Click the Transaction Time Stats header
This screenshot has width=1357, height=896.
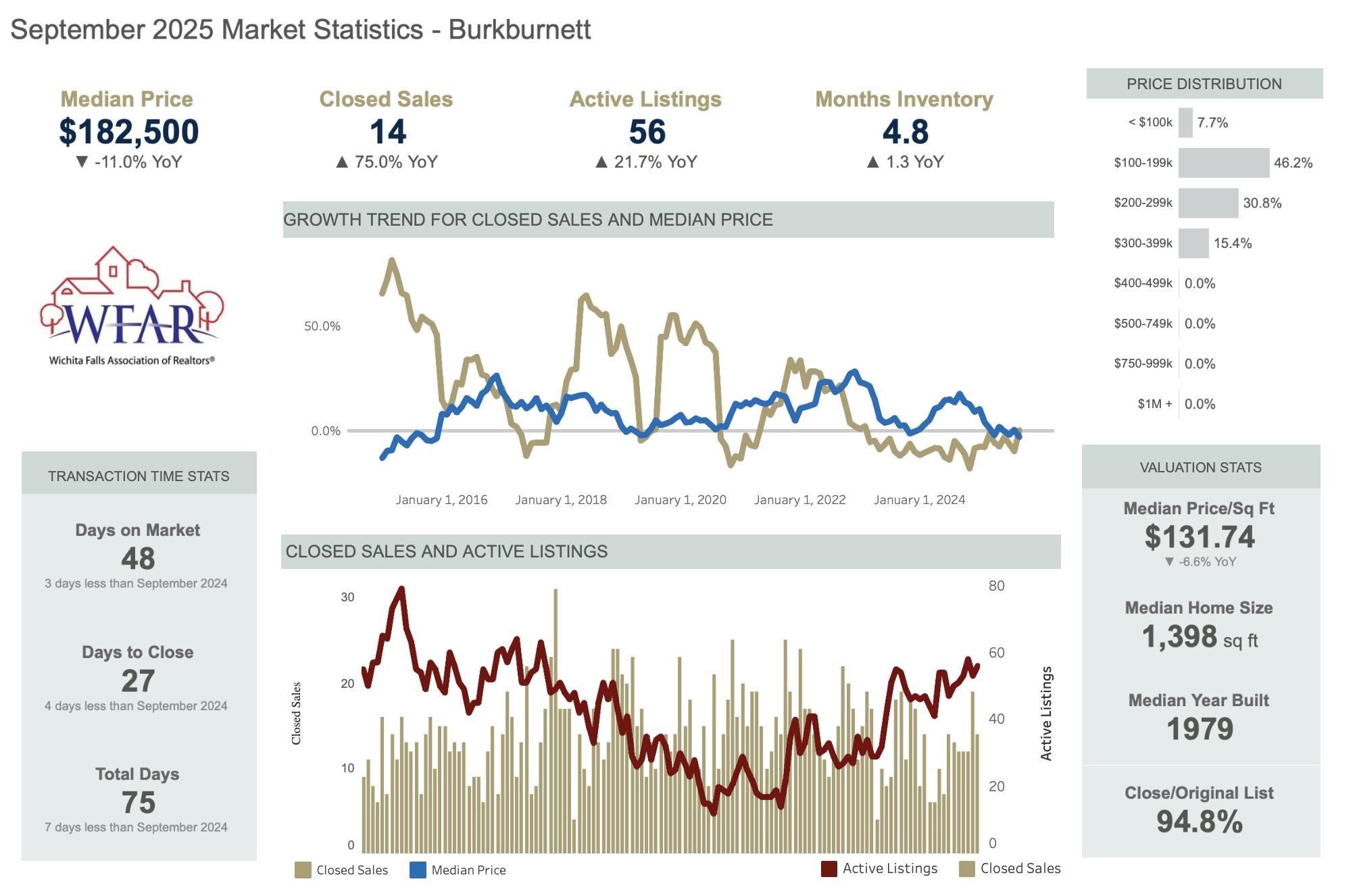(x=139, y=476)
